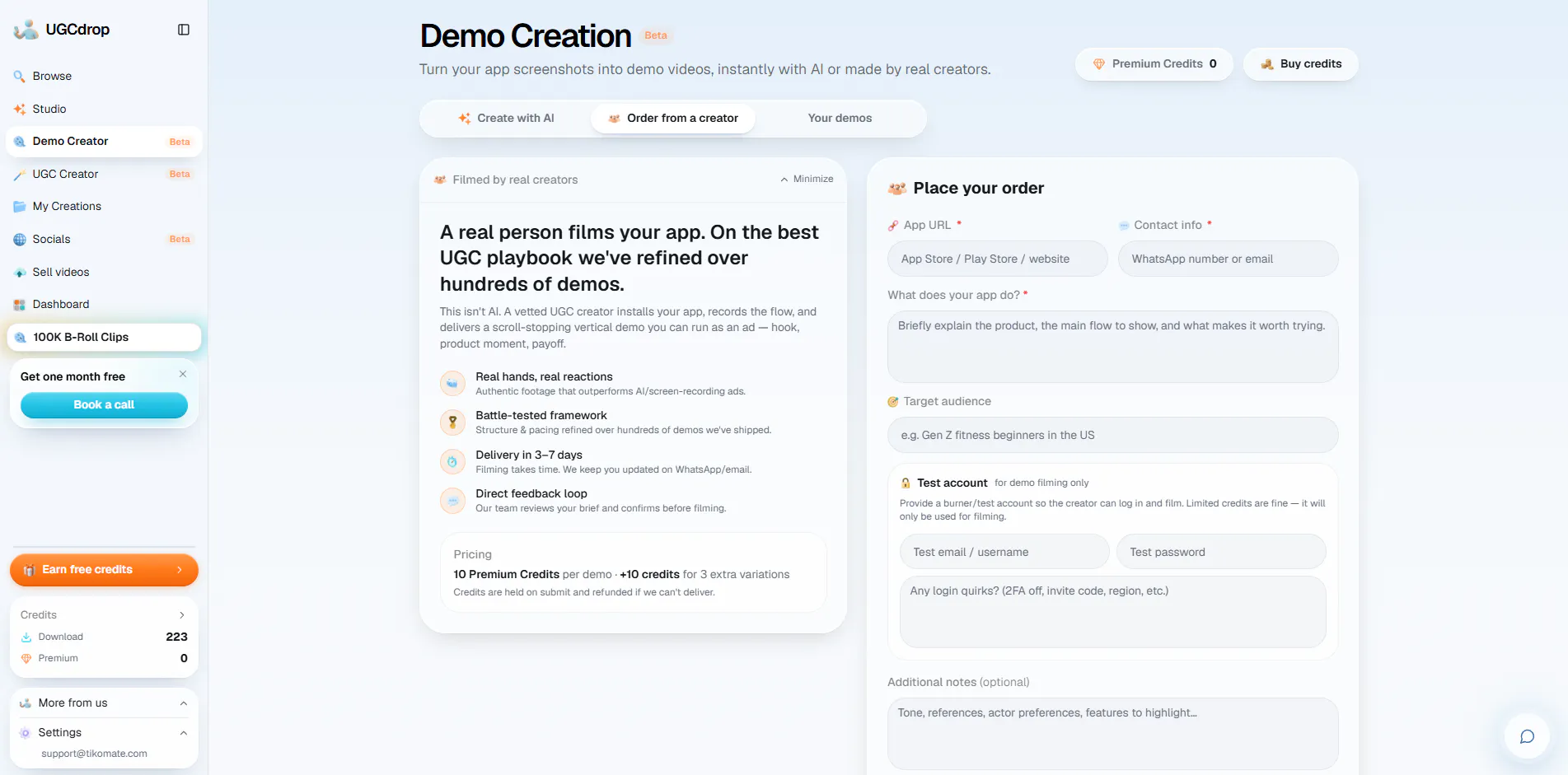This screenshot has width=1568, height=775.
Task: Click the Buy credits button
Action: point(1300,64)
